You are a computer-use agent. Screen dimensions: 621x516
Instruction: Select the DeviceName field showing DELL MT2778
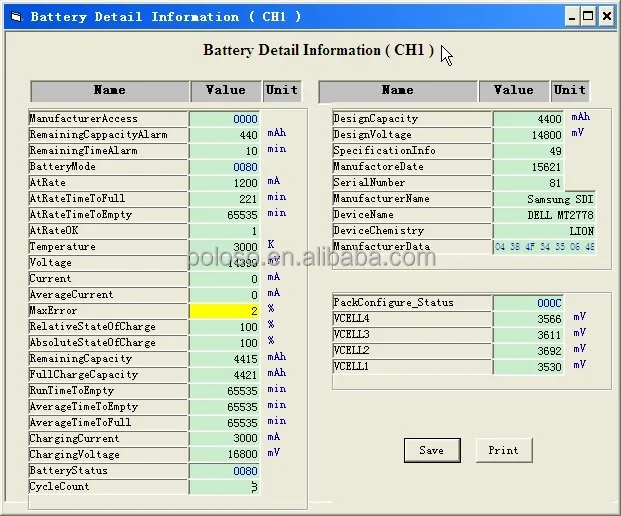[544, 215]
